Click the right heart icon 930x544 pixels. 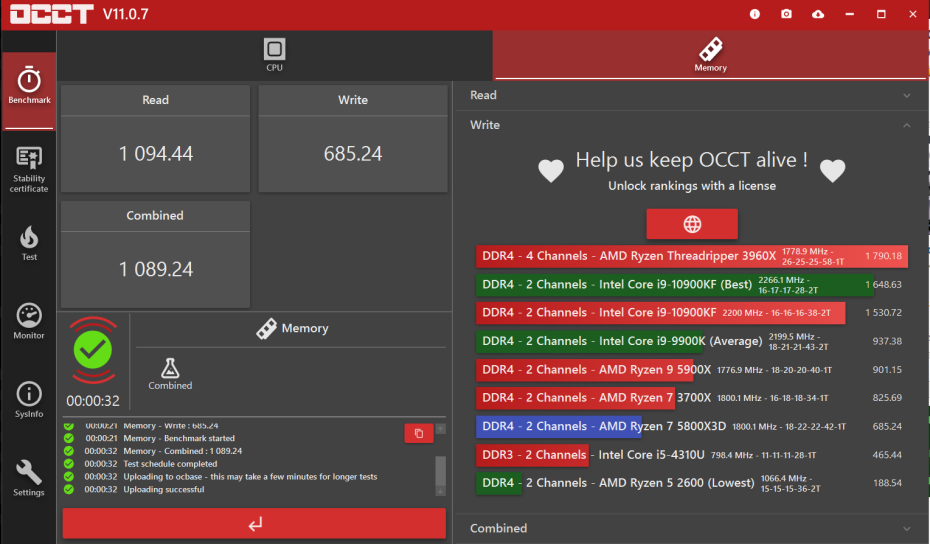pos(833,171)
